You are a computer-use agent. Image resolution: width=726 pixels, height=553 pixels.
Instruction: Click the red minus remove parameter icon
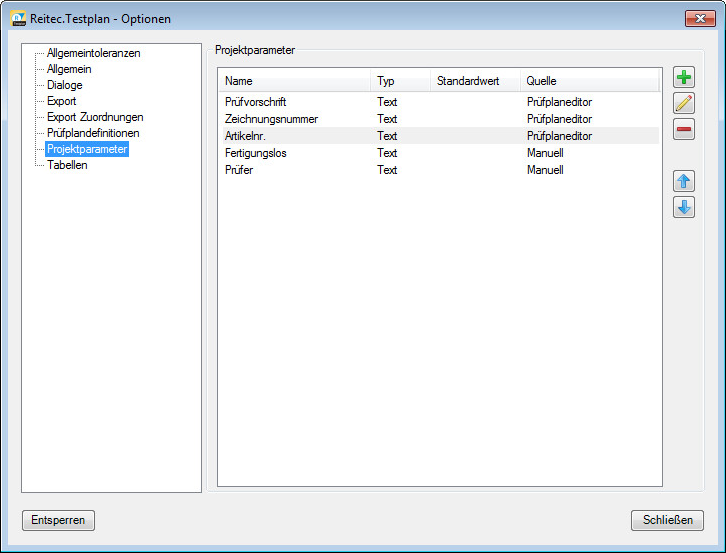point(684,129)
